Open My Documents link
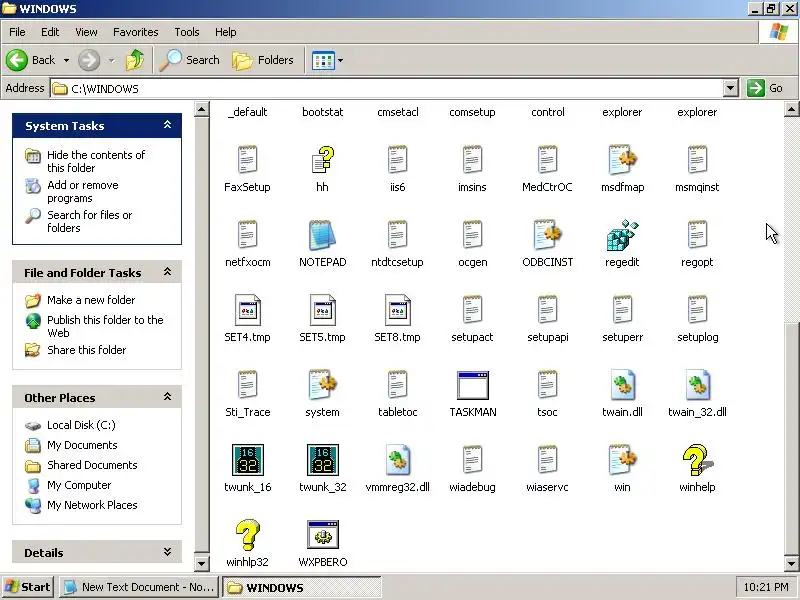The width and height of the screenshot is (800, 600). point(82,445)
